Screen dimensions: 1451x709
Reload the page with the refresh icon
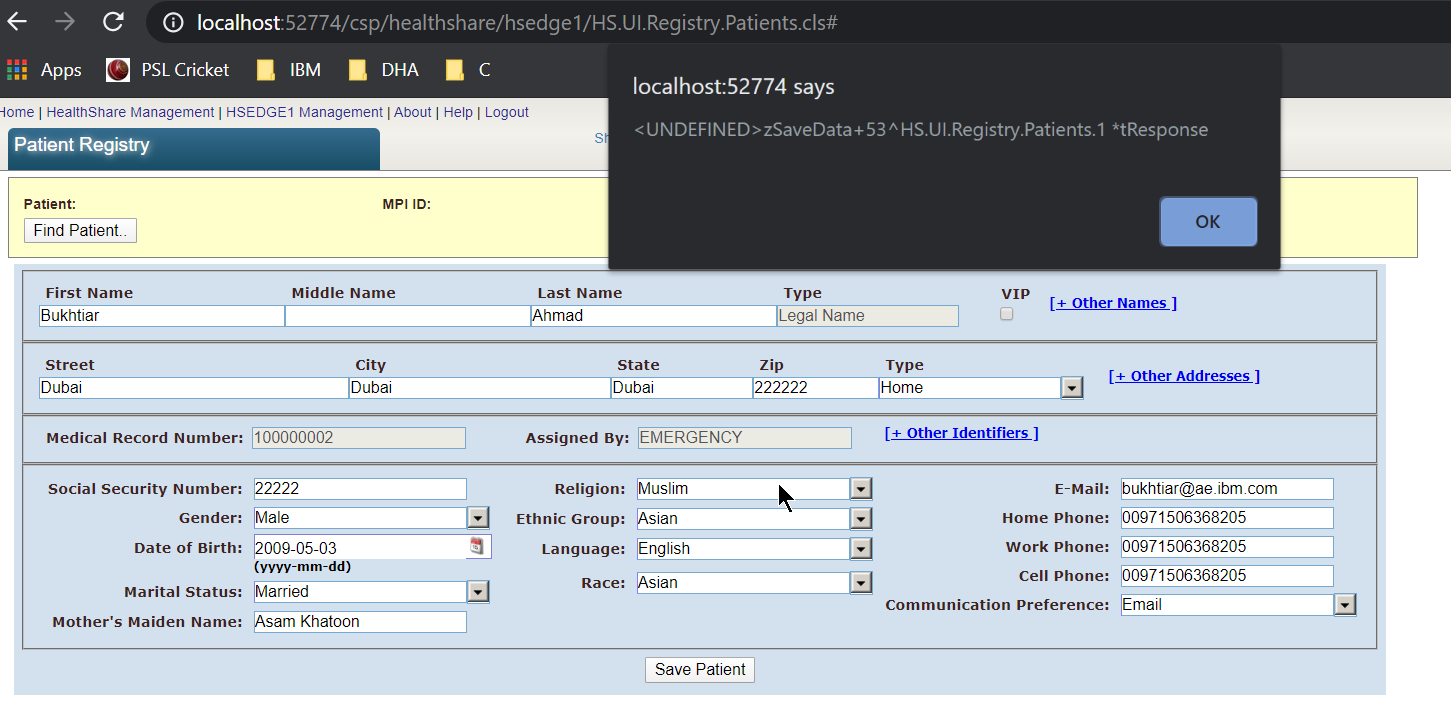tap(112, 20)
